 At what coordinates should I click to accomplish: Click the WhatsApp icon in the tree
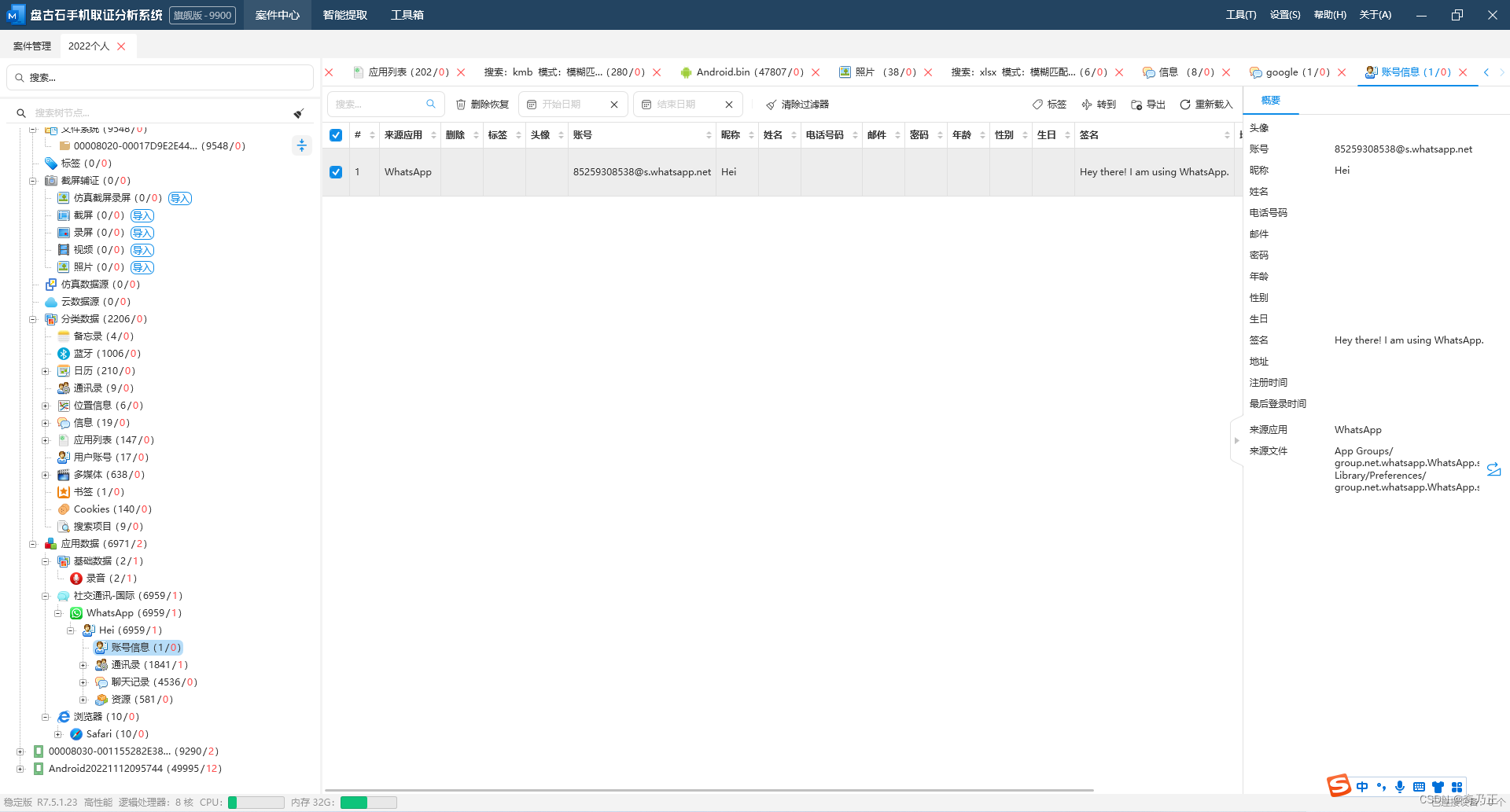76,613
